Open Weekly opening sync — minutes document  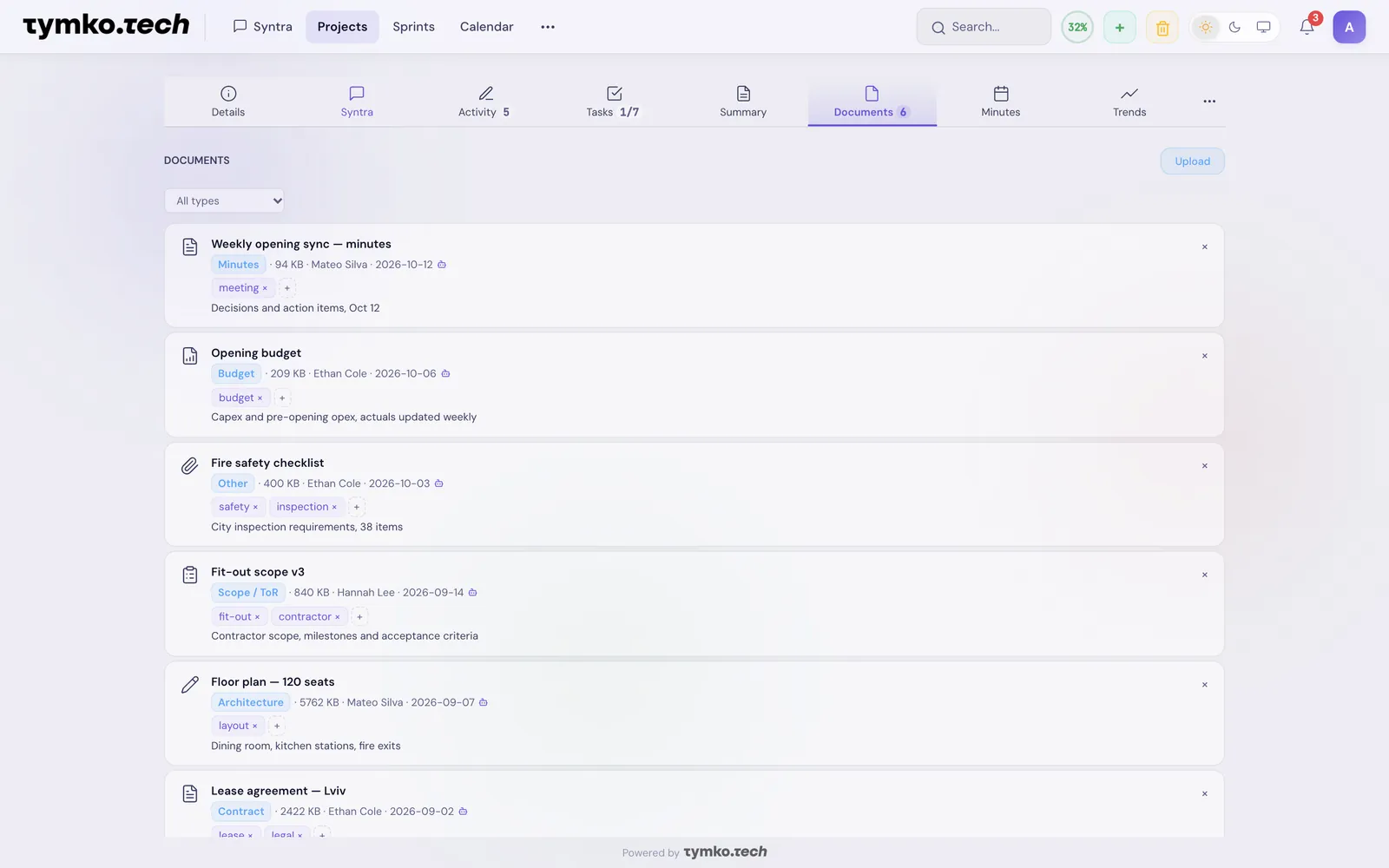tap(300, 244)
